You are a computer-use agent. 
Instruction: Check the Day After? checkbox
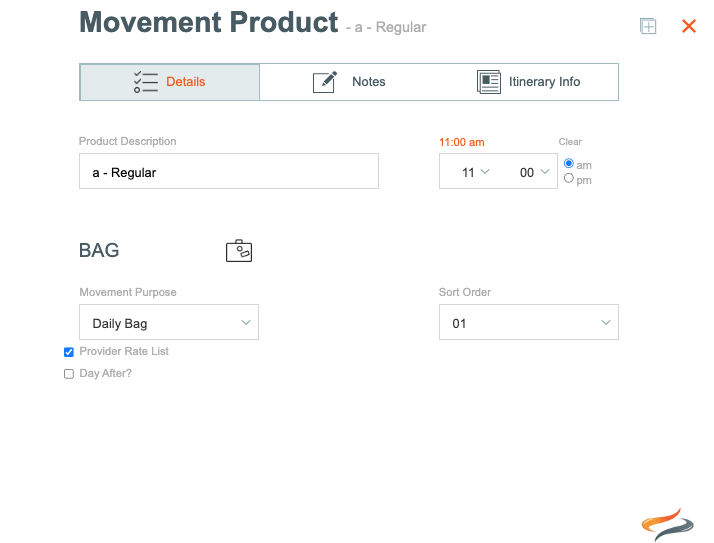click(69, 374)
